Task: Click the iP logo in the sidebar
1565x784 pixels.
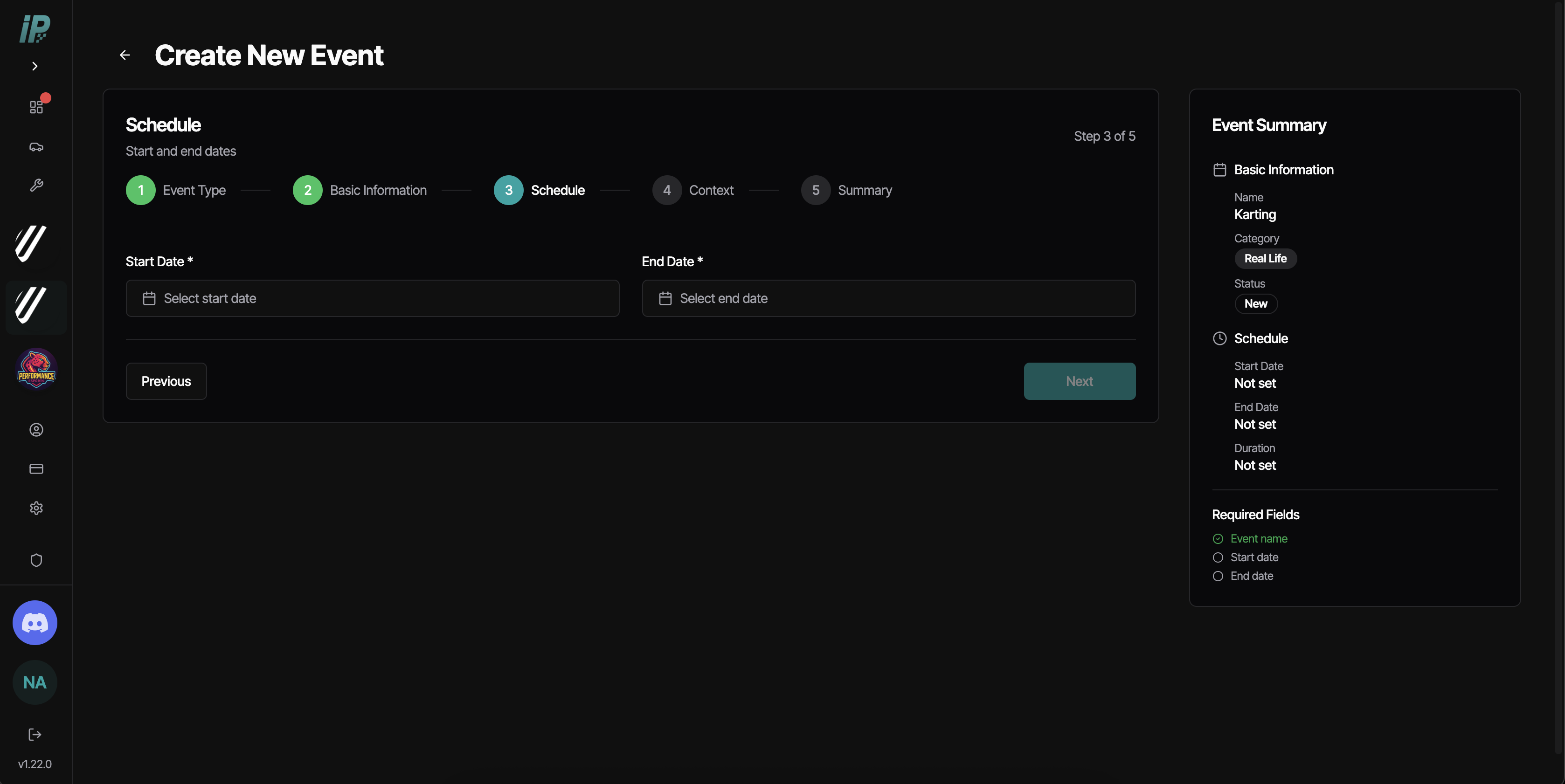Action: point(35,28)
